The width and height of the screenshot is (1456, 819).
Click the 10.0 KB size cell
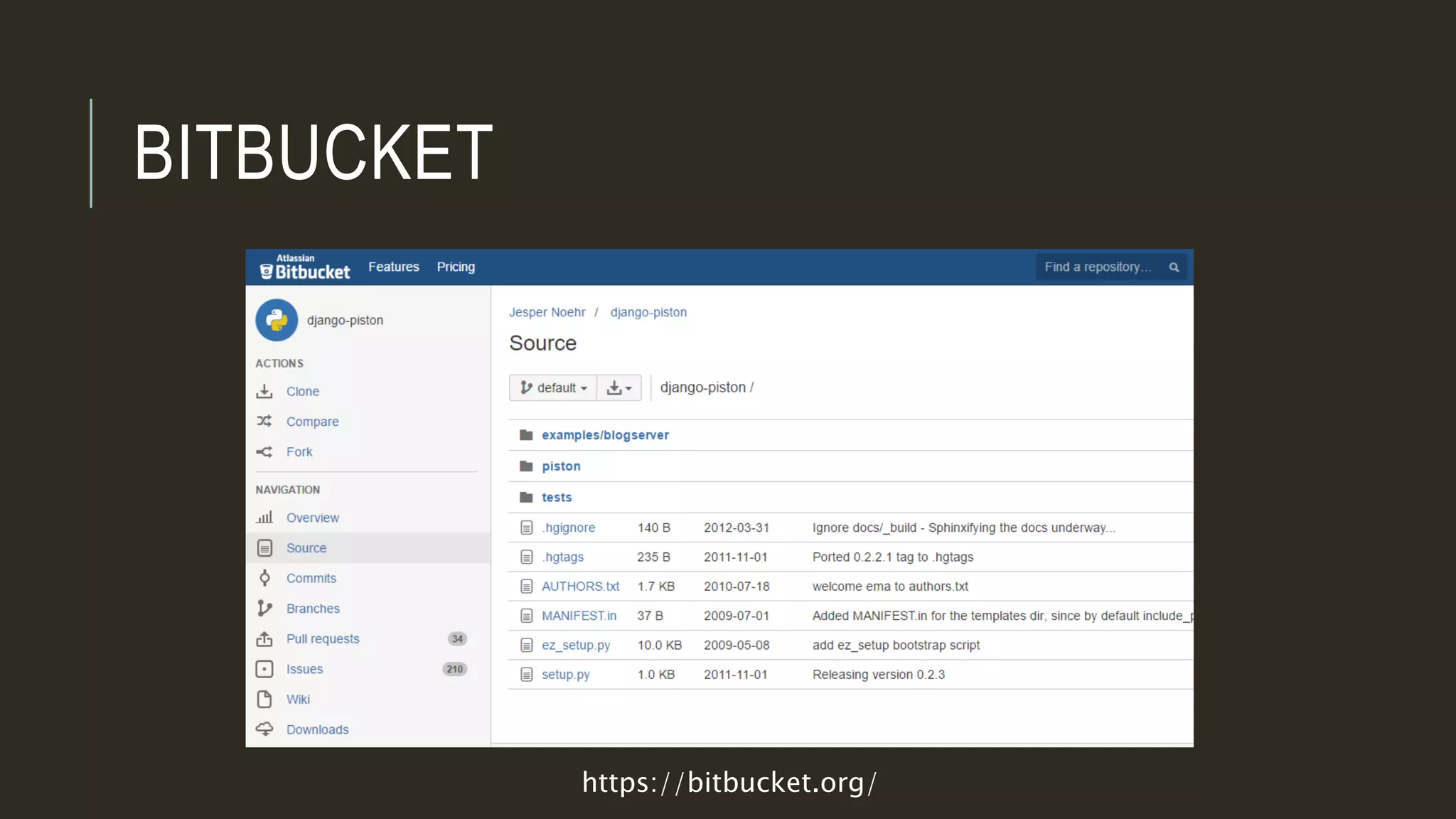click(x=660, y=646)
